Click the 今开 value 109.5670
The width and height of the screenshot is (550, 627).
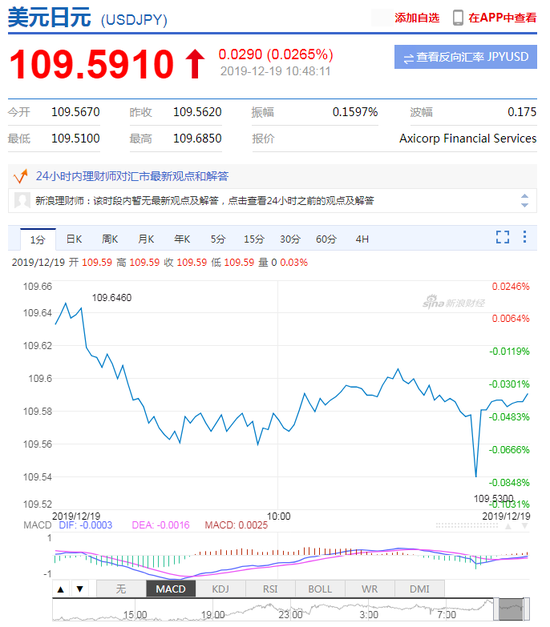click(76, 112)
